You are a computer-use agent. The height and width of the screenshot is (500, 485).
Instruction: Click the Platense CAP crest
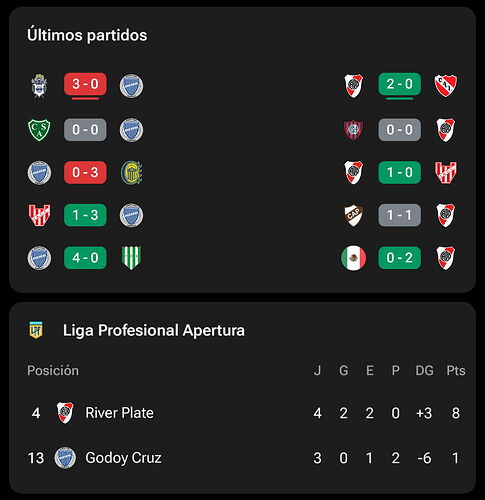(354, 215)
